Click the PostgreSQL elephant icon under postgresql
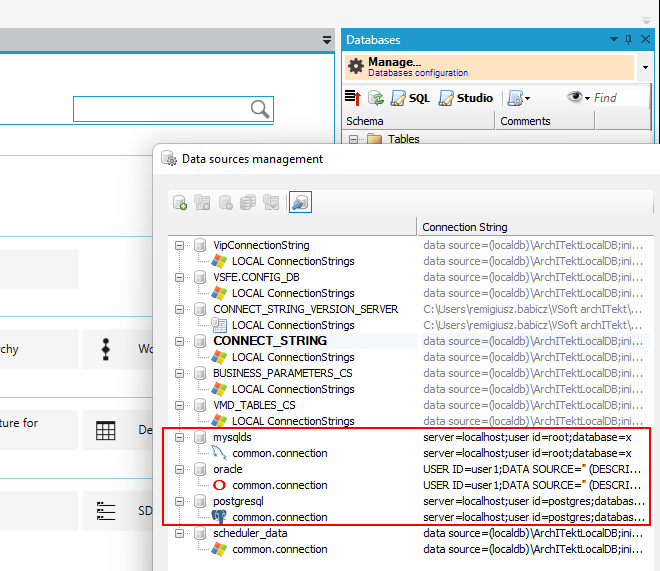This screenshot has width=660, height=571. tap(219, 517)
